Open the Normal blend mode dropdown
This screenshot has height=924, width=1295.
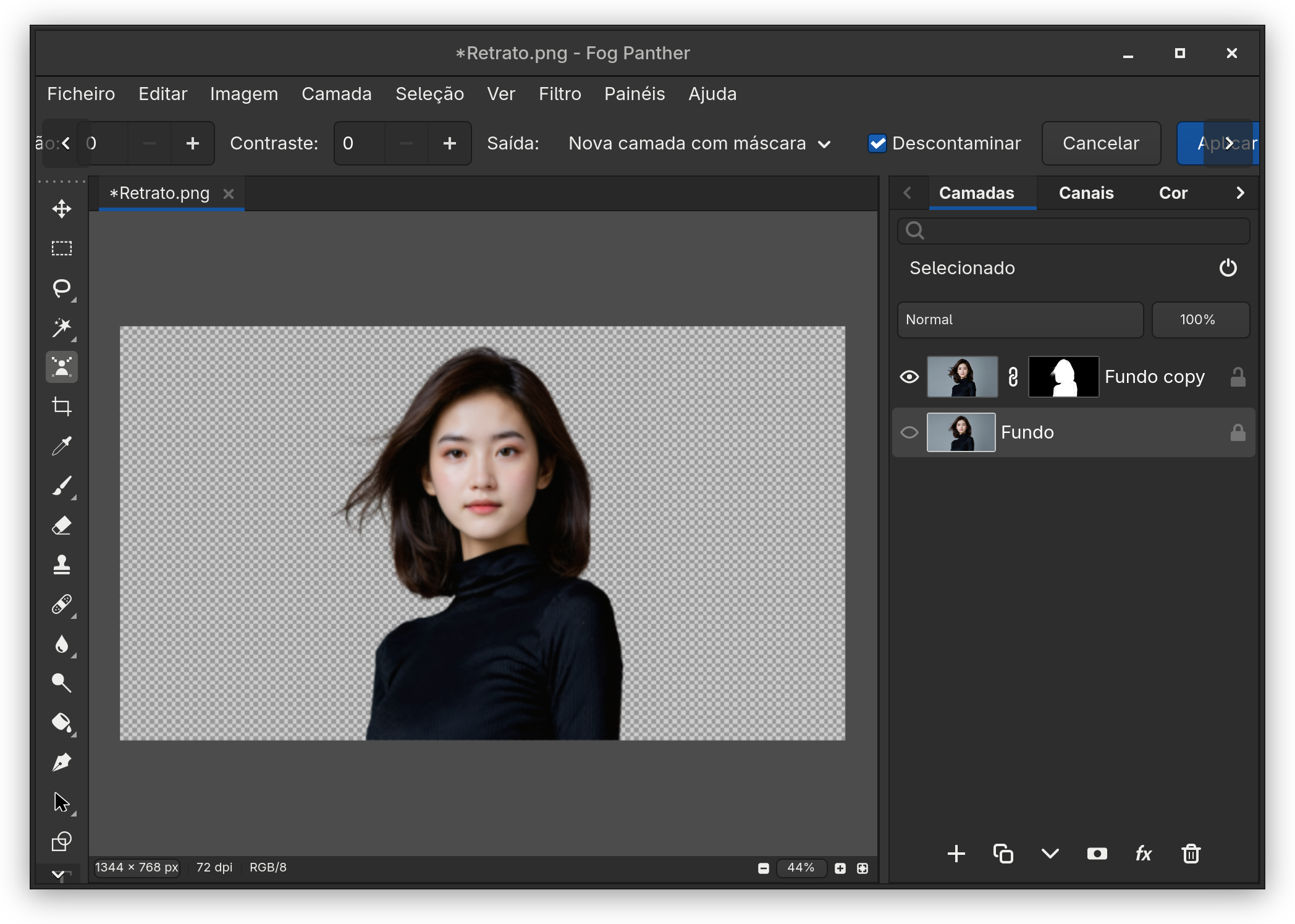(x=1021, y=320)
